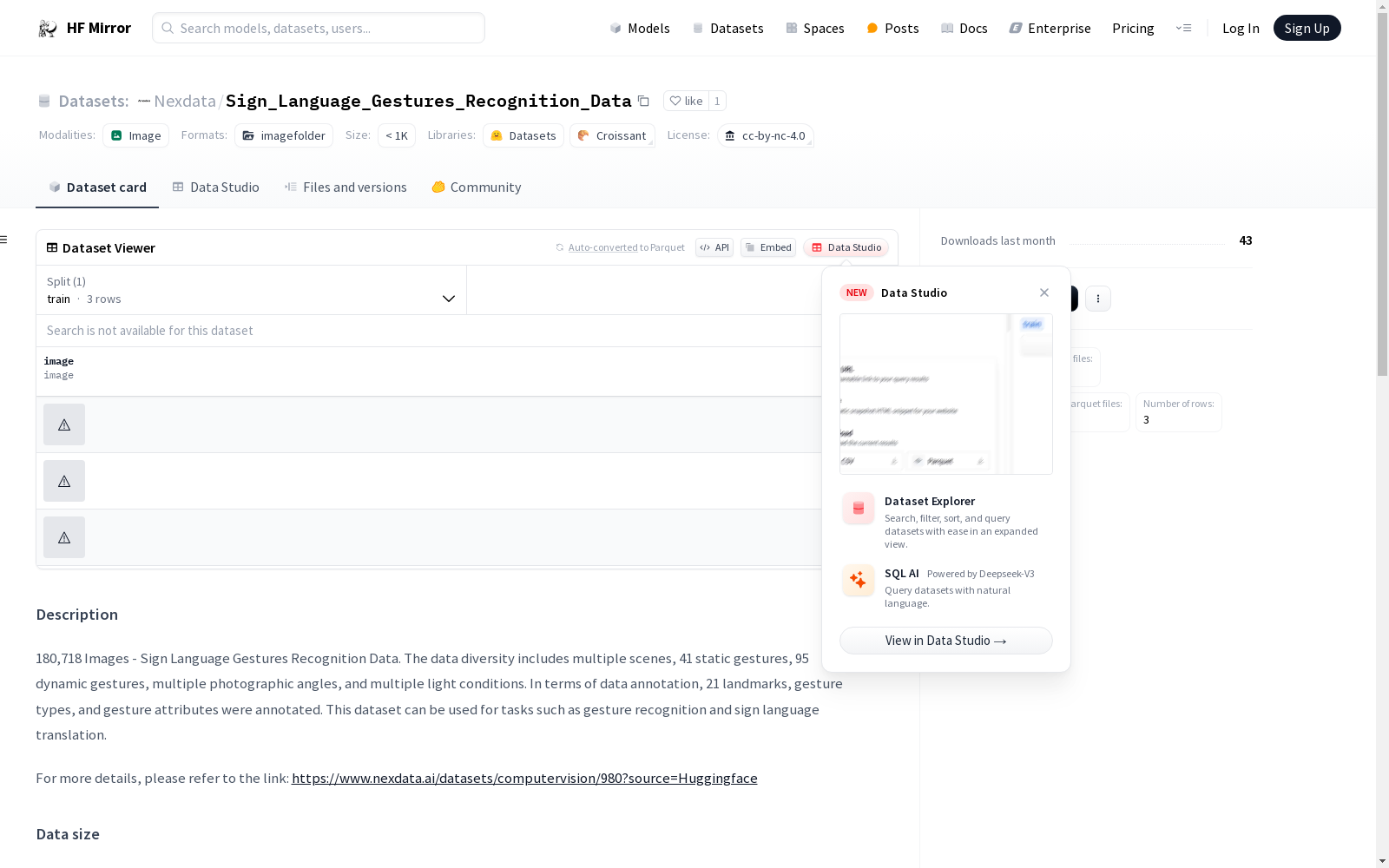
Task: Click the warning icon in the third image row
Action: click(64, 537)
